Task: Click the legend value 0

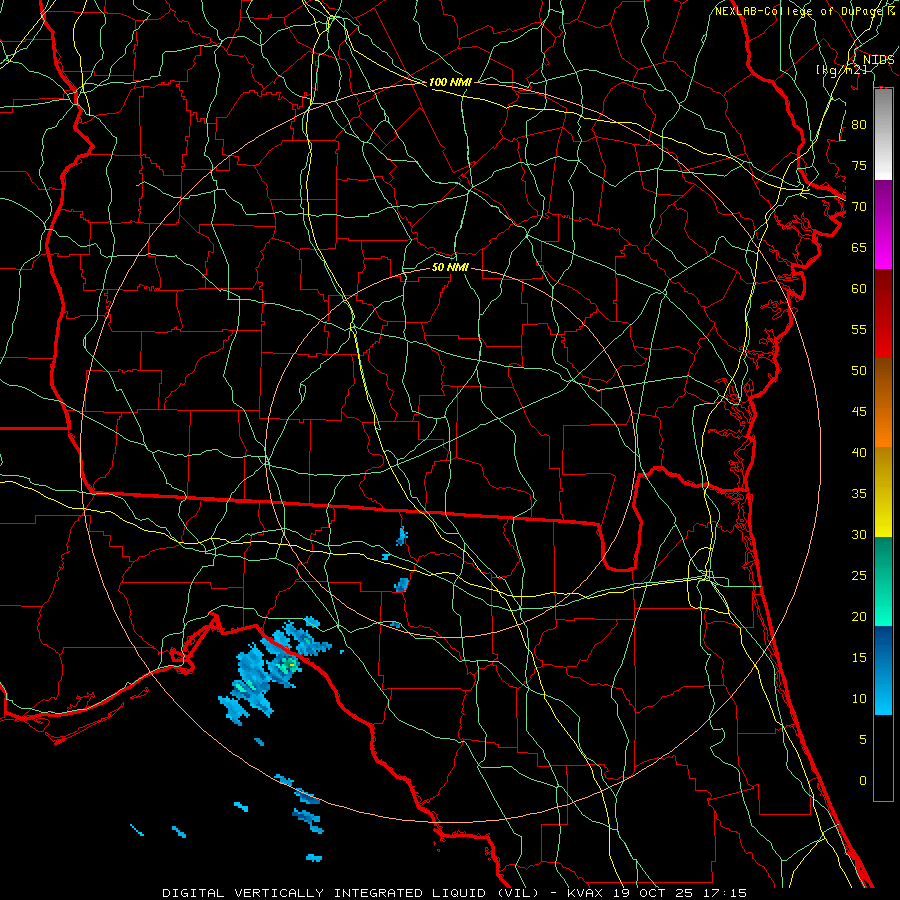Action: [x=863, y=781]
